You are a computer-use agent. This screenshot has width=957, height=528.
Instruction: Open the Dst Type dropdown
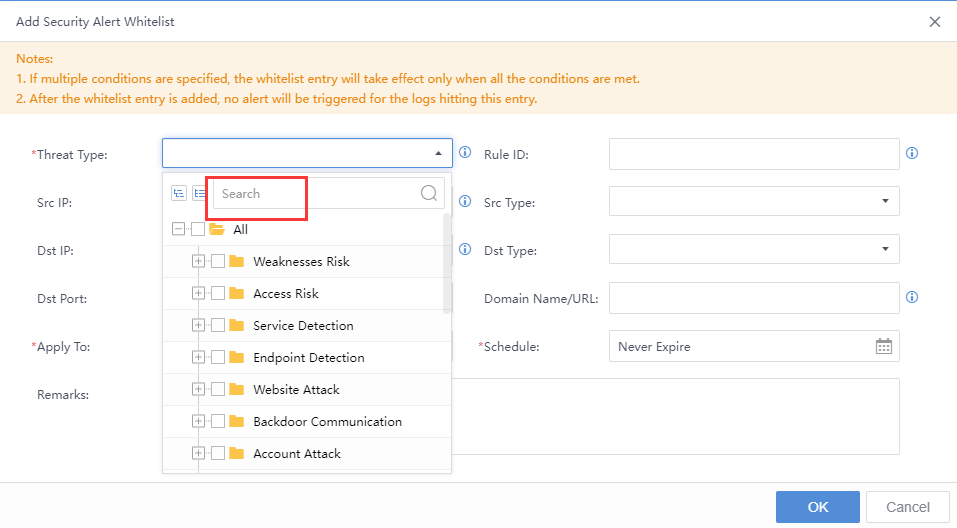754,250
